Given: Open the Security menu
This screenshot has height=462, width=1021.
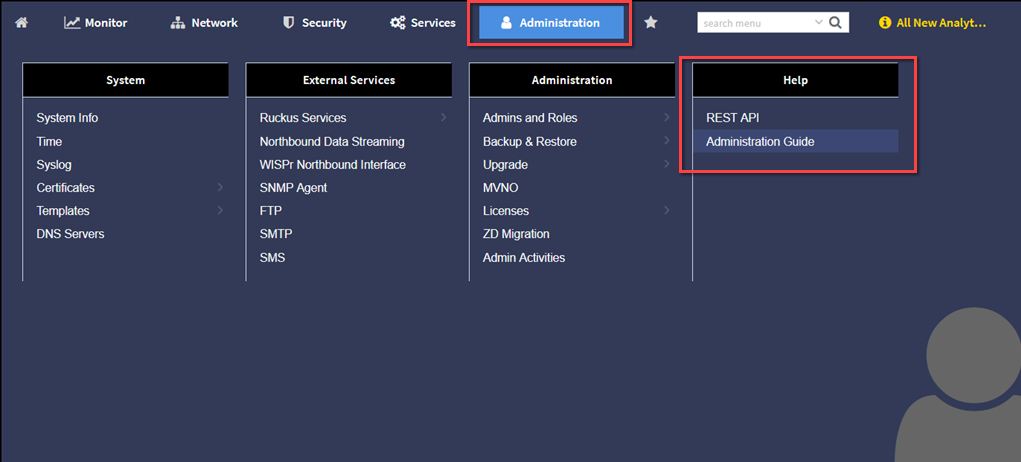Looking at the screenshot, I should pyautogui.click(x=315, y=23).
